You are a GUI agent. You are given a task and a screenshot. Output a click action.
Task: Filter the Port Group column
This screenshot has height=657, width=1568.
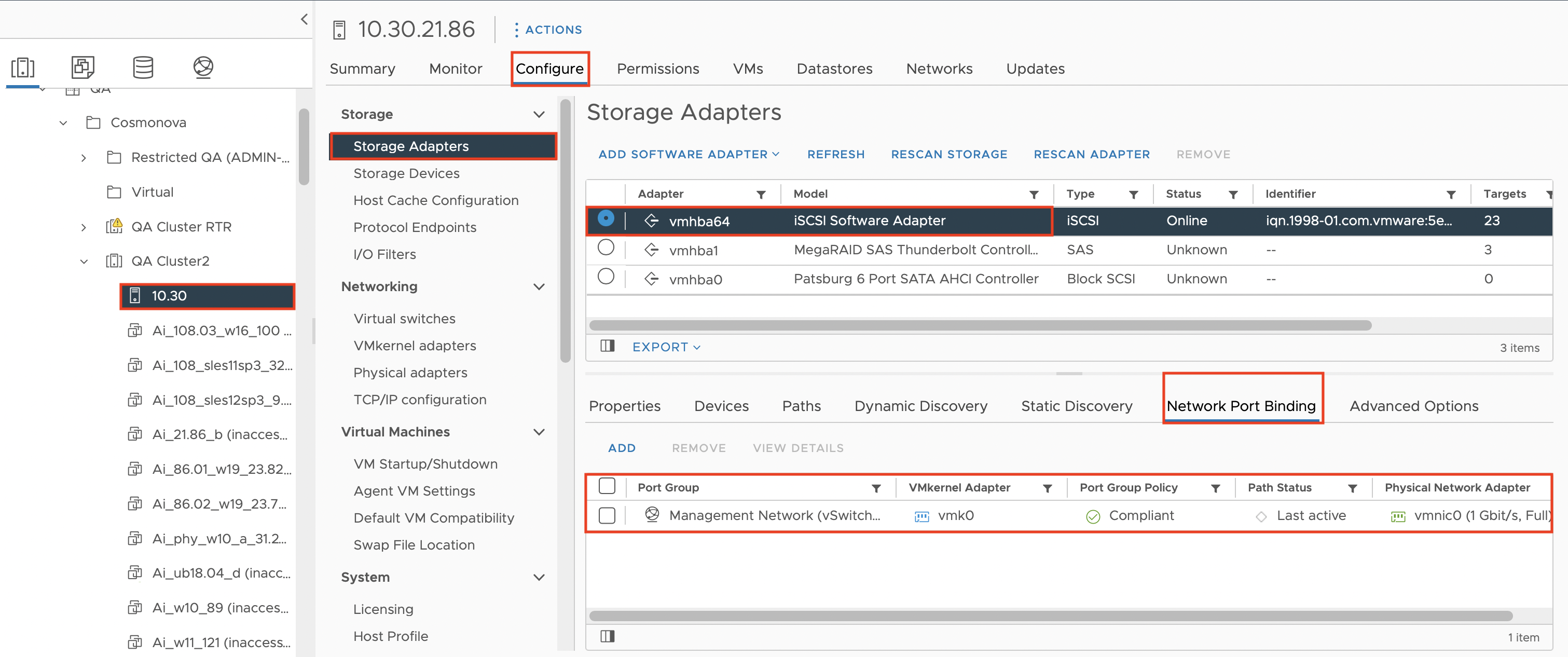pos(876,488)
